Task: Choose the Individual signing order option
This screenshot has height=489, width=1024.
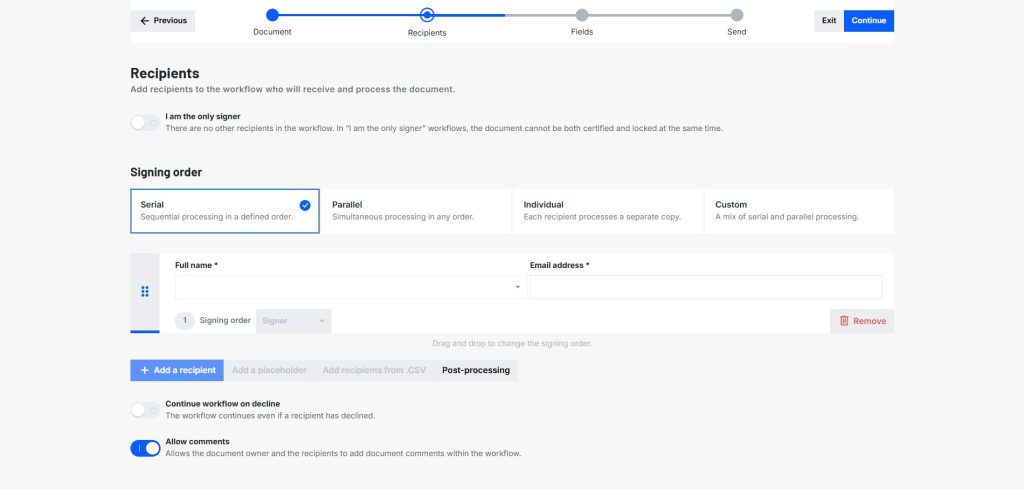Action: coord(608,211)
